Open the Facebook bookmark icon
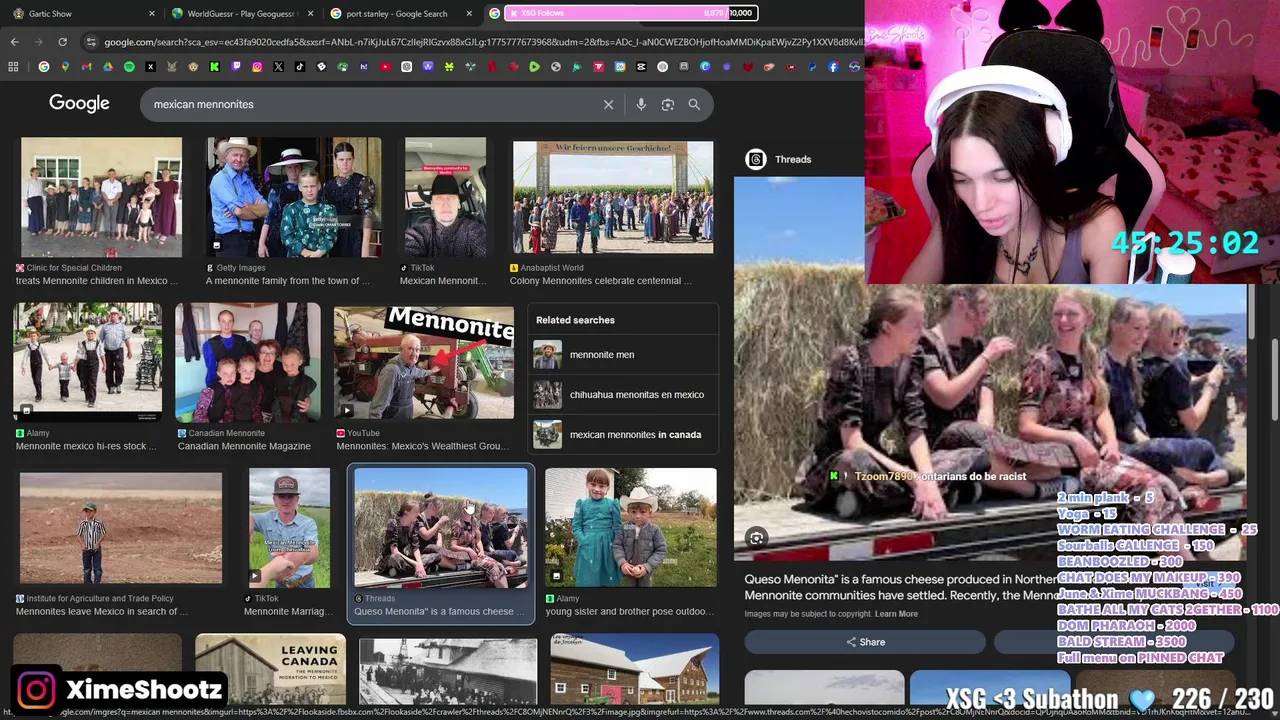This screenshot has width=1280, height=720. 833,67
